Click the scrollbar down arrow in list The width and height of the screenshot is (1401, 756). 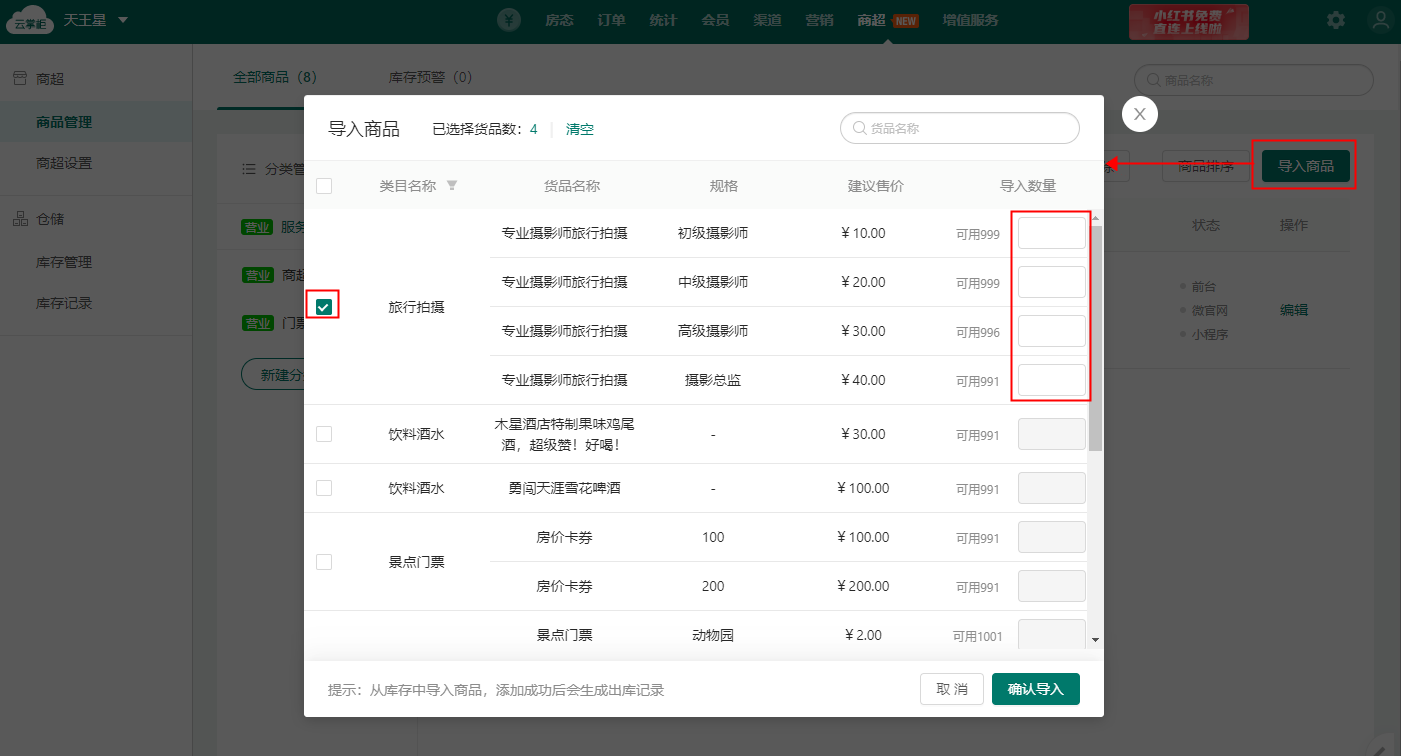point(1095,639)
